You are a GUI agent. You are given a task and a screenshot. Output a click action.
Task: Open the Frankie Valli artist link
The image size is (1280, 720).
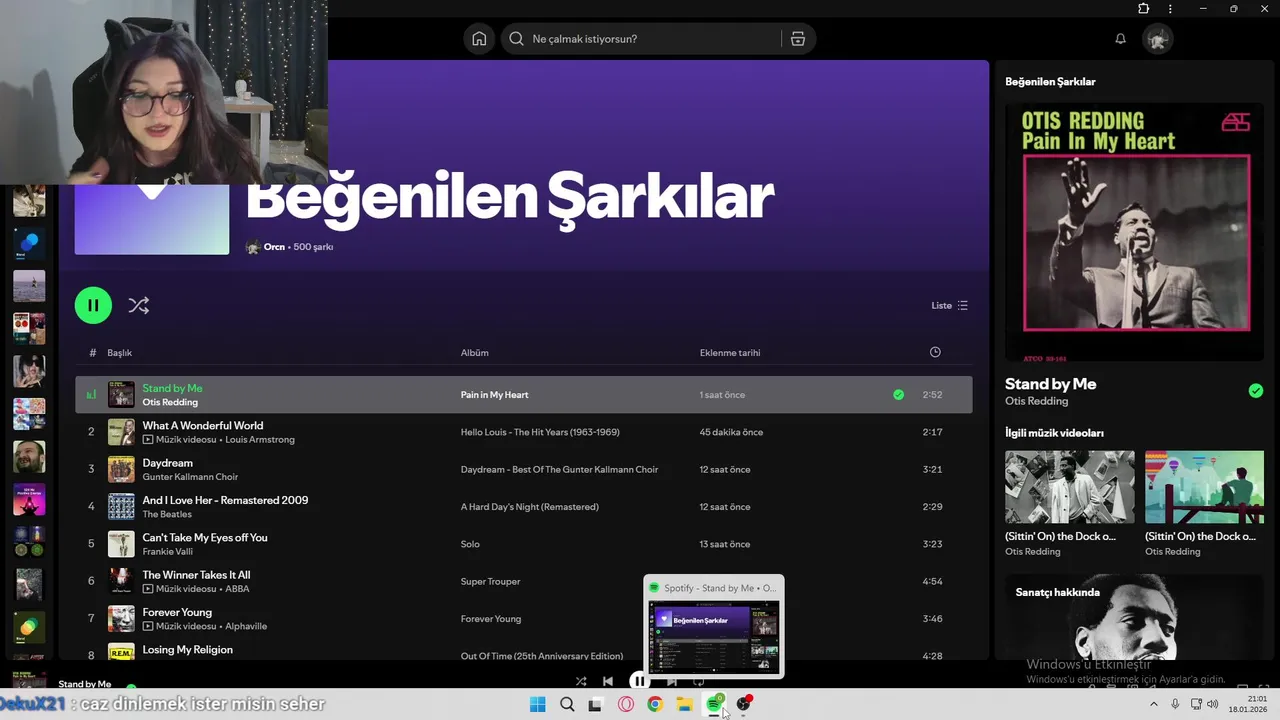[167, 552]
